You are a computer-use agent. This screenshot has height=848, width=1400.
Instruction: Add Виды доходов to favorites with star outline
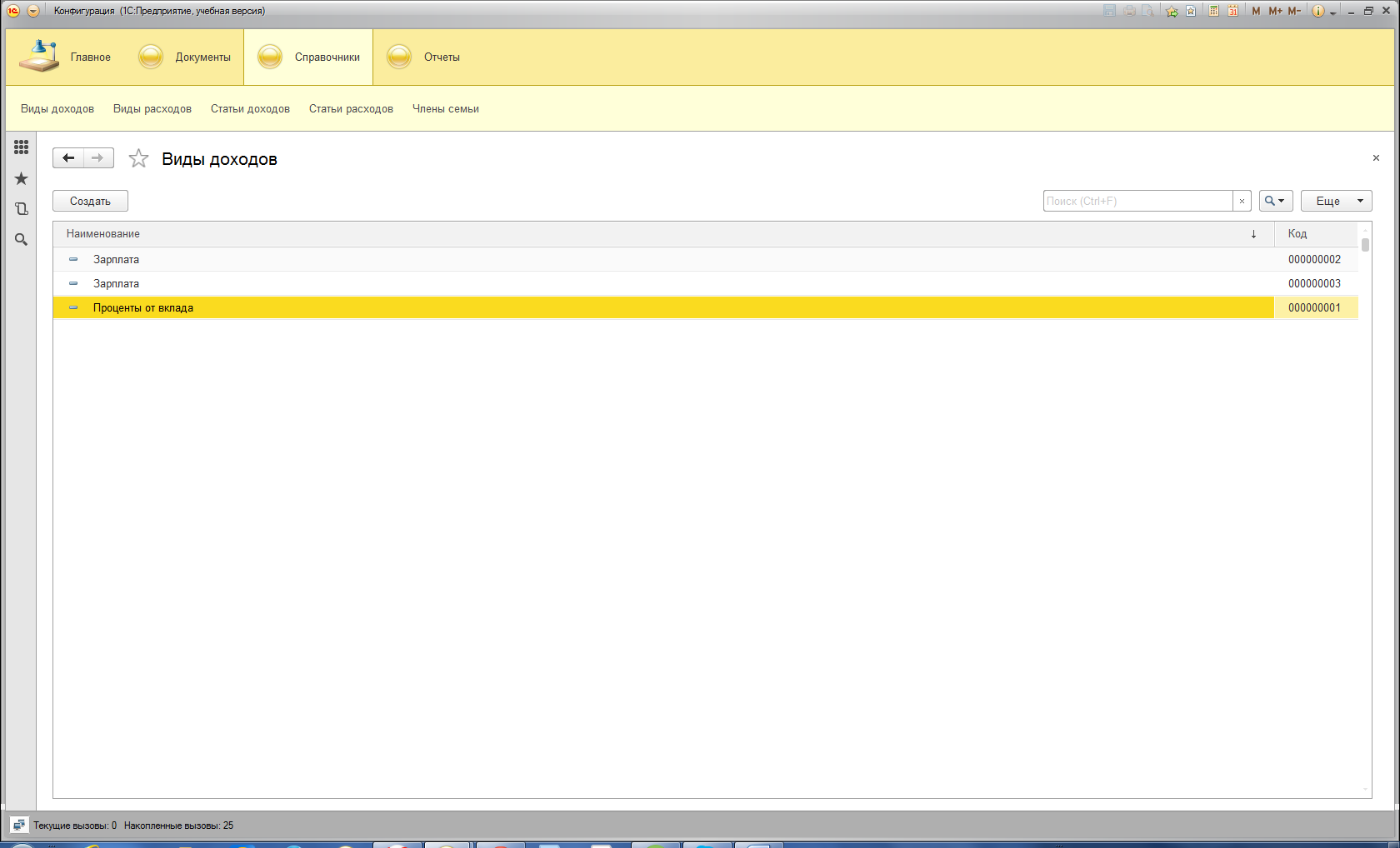point(138,158)
